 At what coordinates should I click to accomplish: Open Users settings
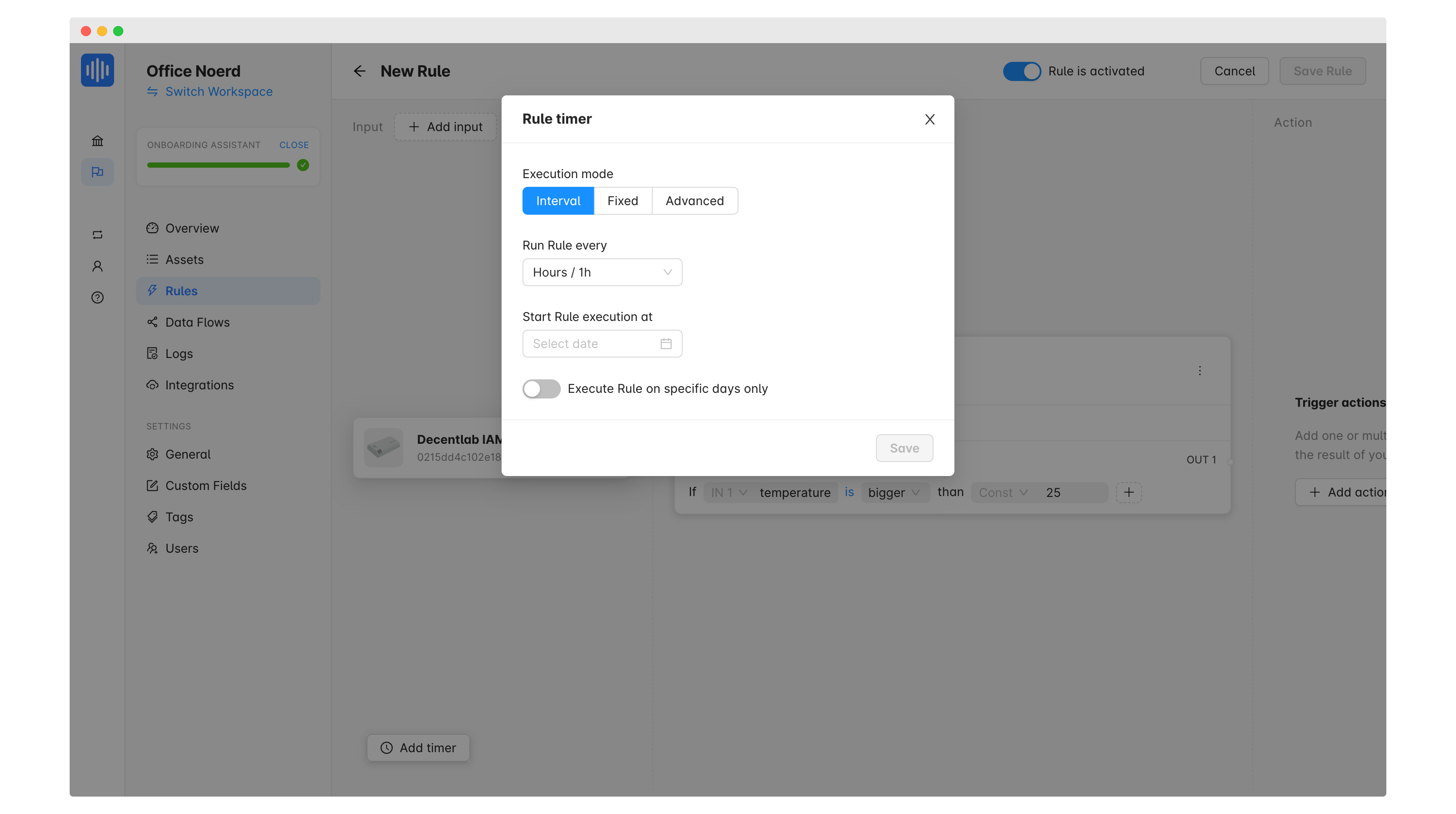point(228,548)
